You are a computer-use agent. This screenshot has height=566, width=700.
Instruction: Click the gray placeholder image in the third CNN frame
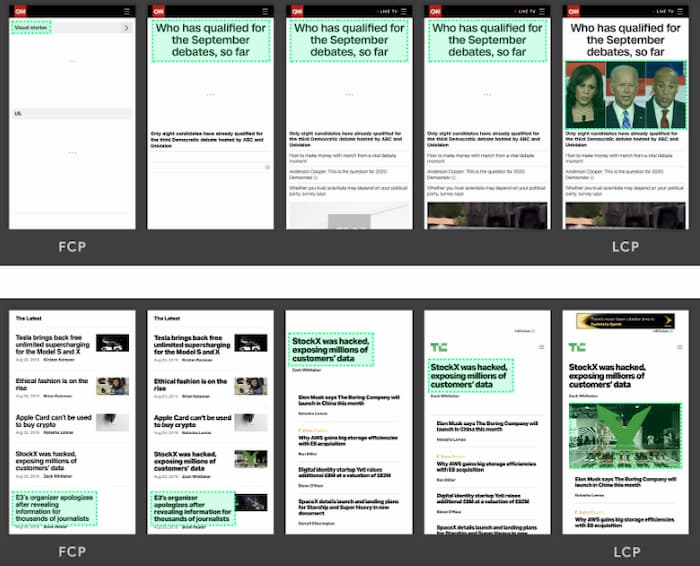click(x=349, y=216)
